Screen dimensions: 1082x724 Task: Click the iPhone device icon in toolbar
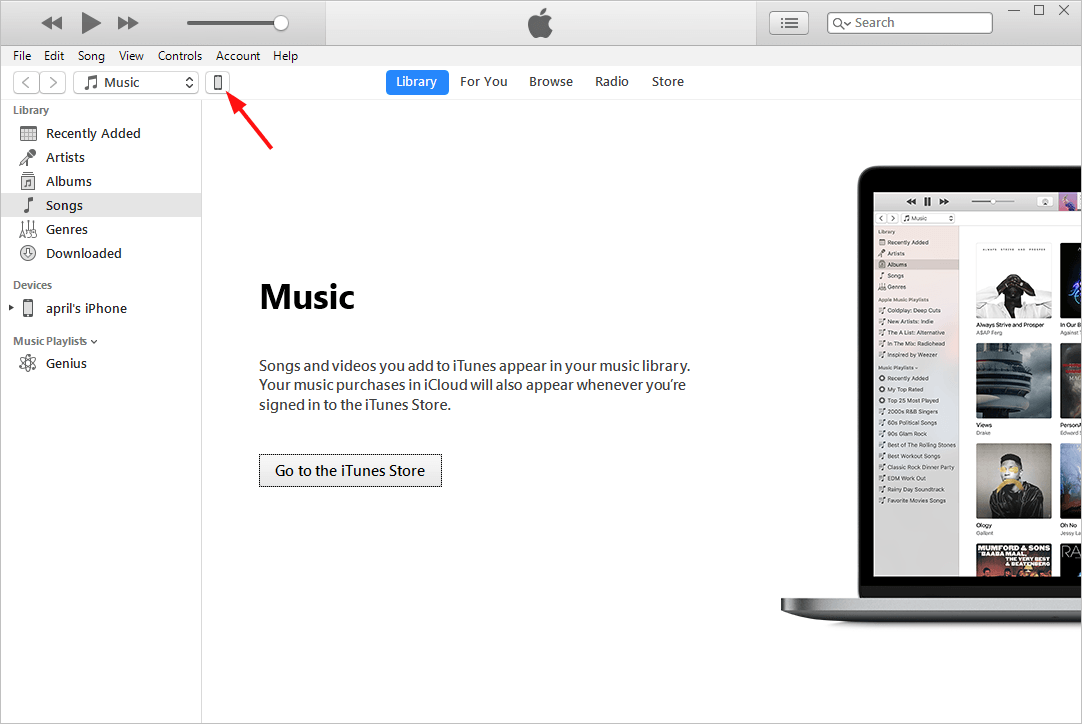(217, 83)
